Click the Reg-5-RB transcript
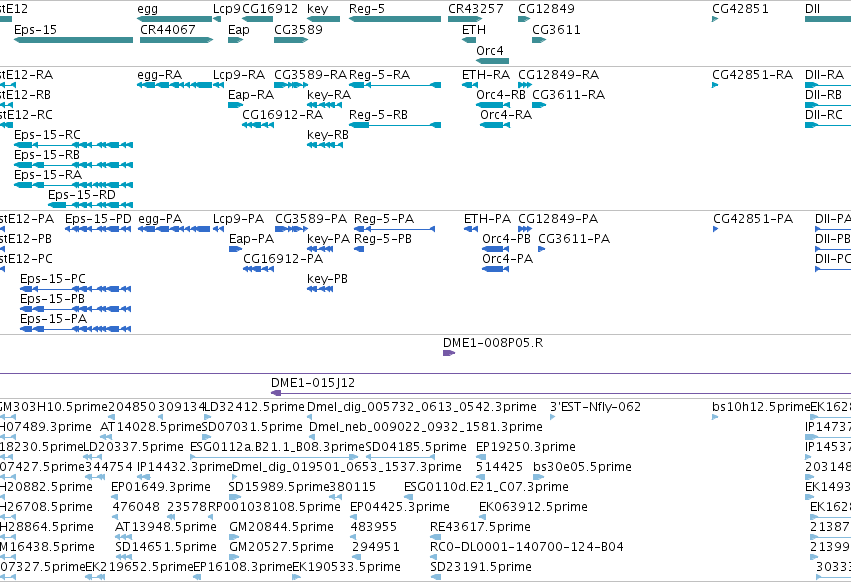 395,125
